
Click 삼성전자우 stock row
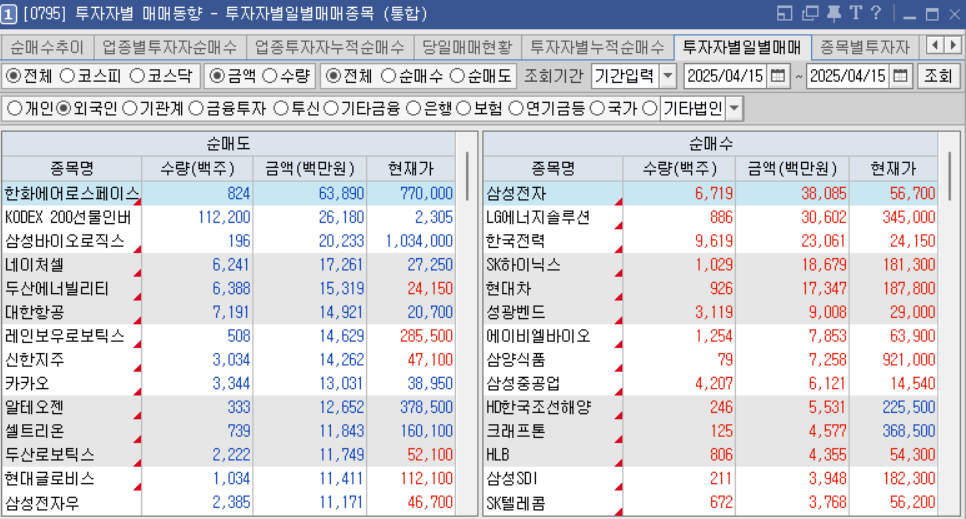[229, 503]
